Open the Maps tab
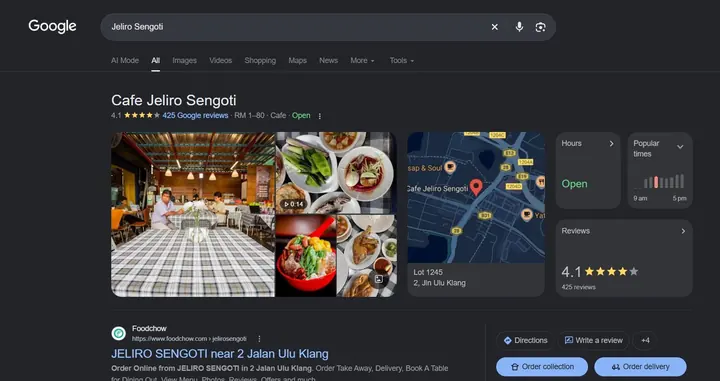720x381 pixels. click(298, 60)
